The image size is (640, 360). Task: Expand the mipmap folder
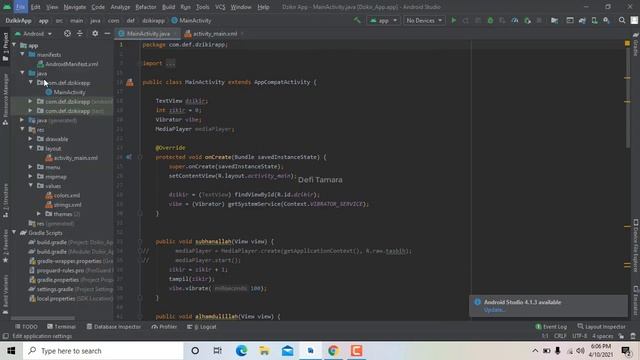(x=30, y=176)
